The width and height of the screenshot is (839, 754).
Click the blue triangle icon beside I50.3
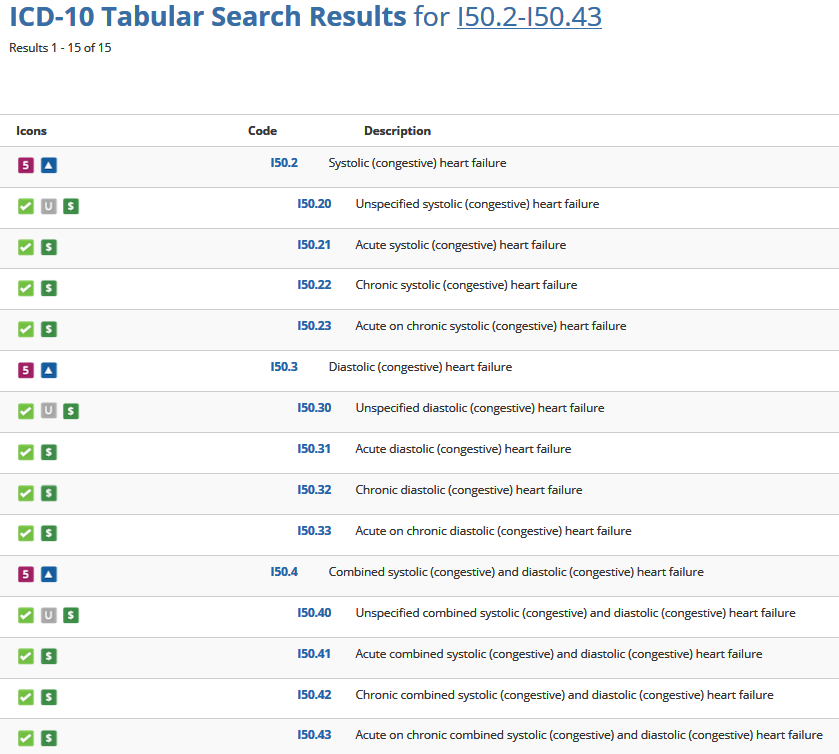pyautogui.click(x=49, y=370)
